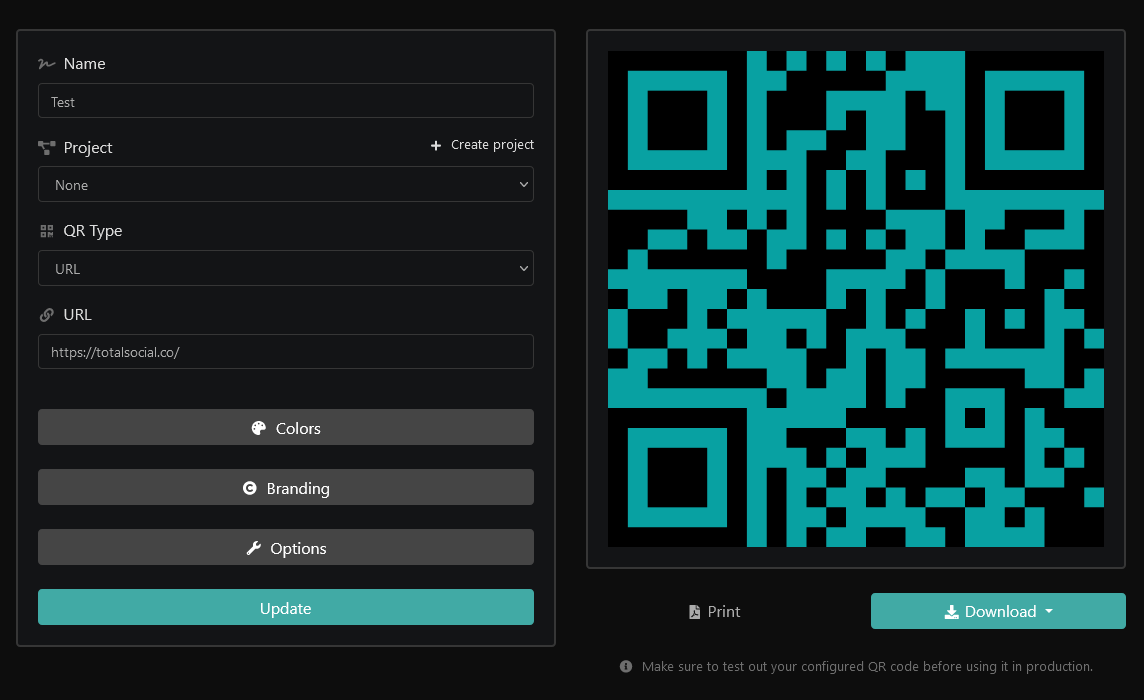Click the Print link
This screenshot has height=700, width=1144.
click(723, 612)
